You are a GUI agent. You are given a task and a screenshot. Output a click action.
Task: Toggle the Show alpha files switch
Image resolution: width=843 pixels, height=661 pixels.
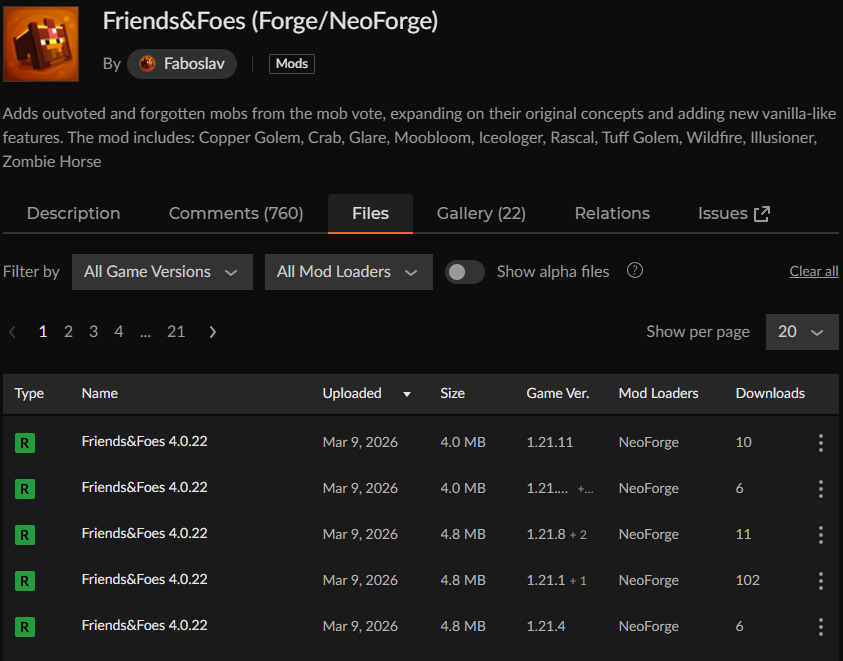[x=465, y=272]
